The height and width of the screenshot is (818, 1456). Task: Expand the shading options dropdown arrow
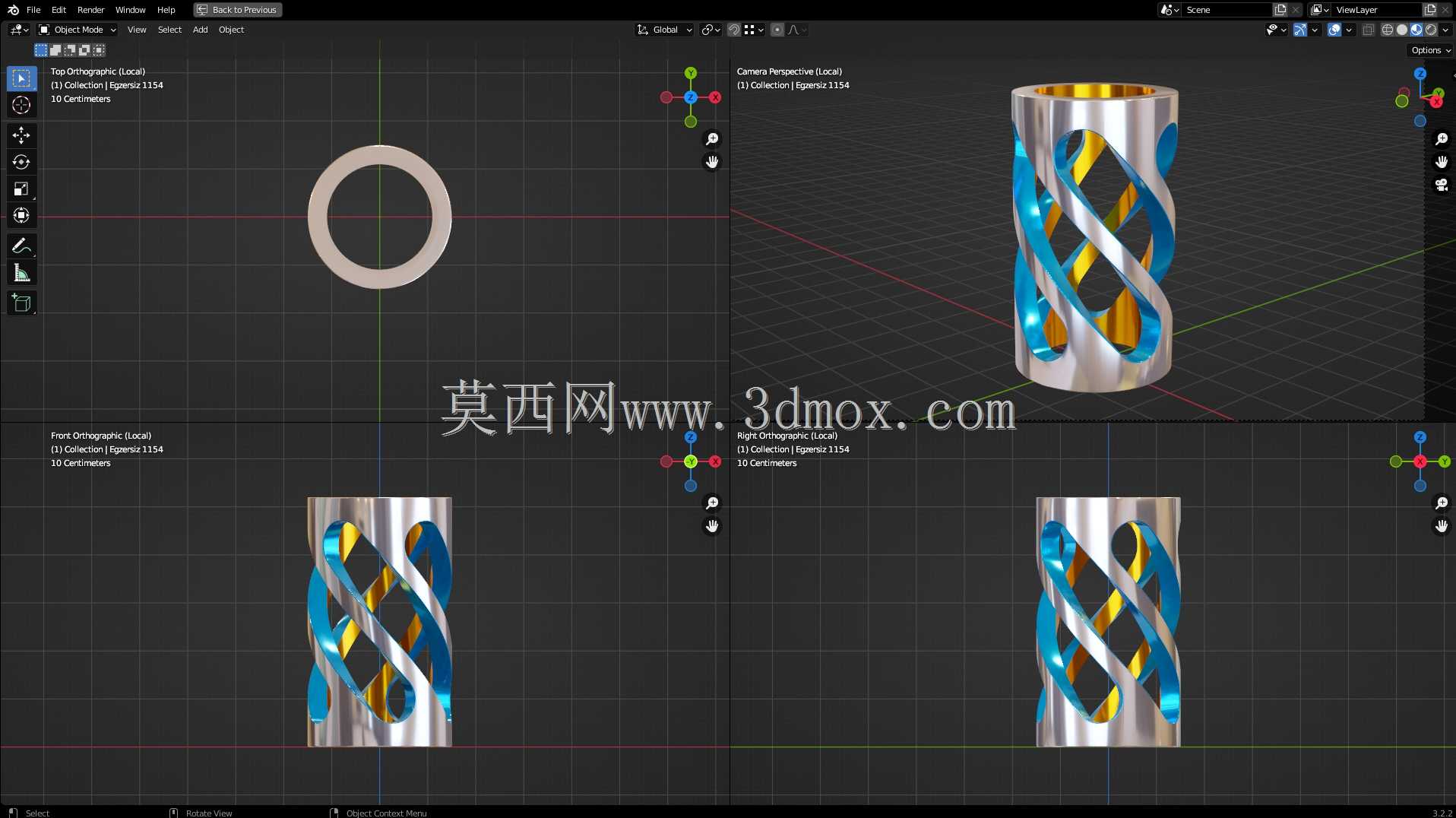click(x=1445, y=30)
